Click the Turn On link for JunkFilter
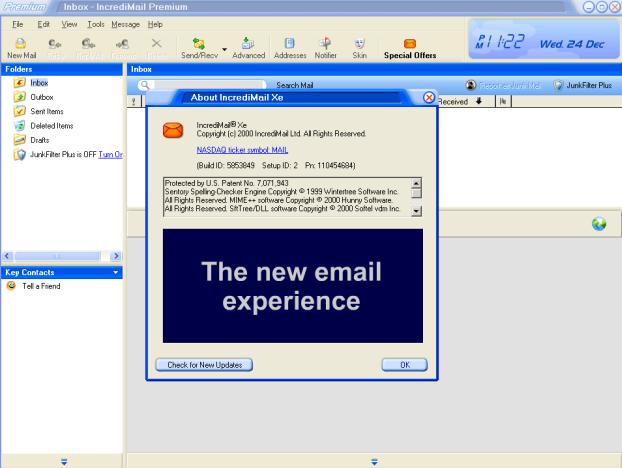The width and height of the screenshot is (622, 468). [110, 154]
